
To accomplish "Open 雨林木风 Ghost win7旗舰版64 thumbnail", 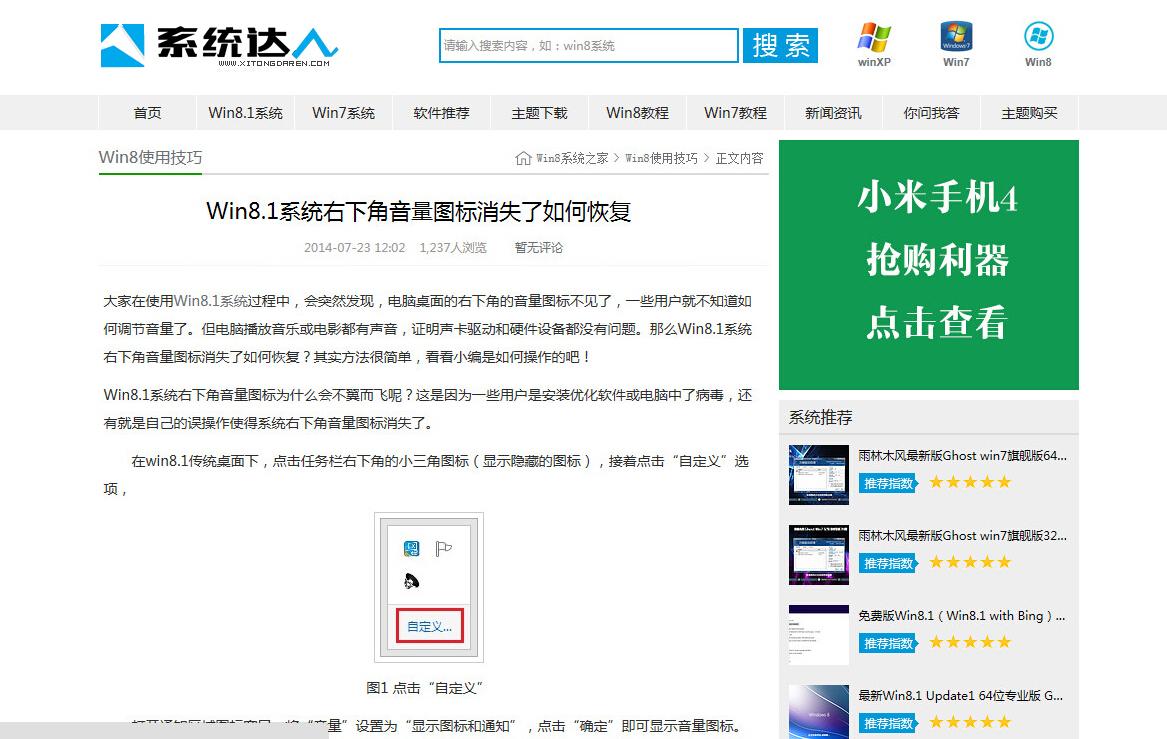I will tap(818, 475).
